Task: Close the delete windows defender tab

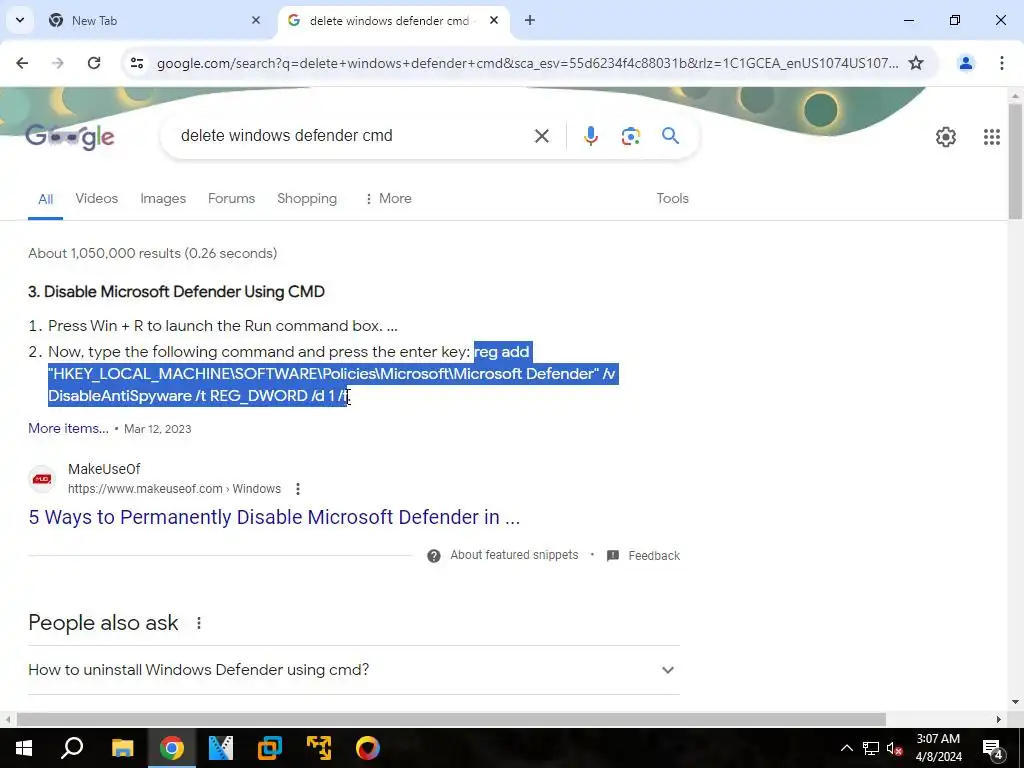Action: (494, 20)
